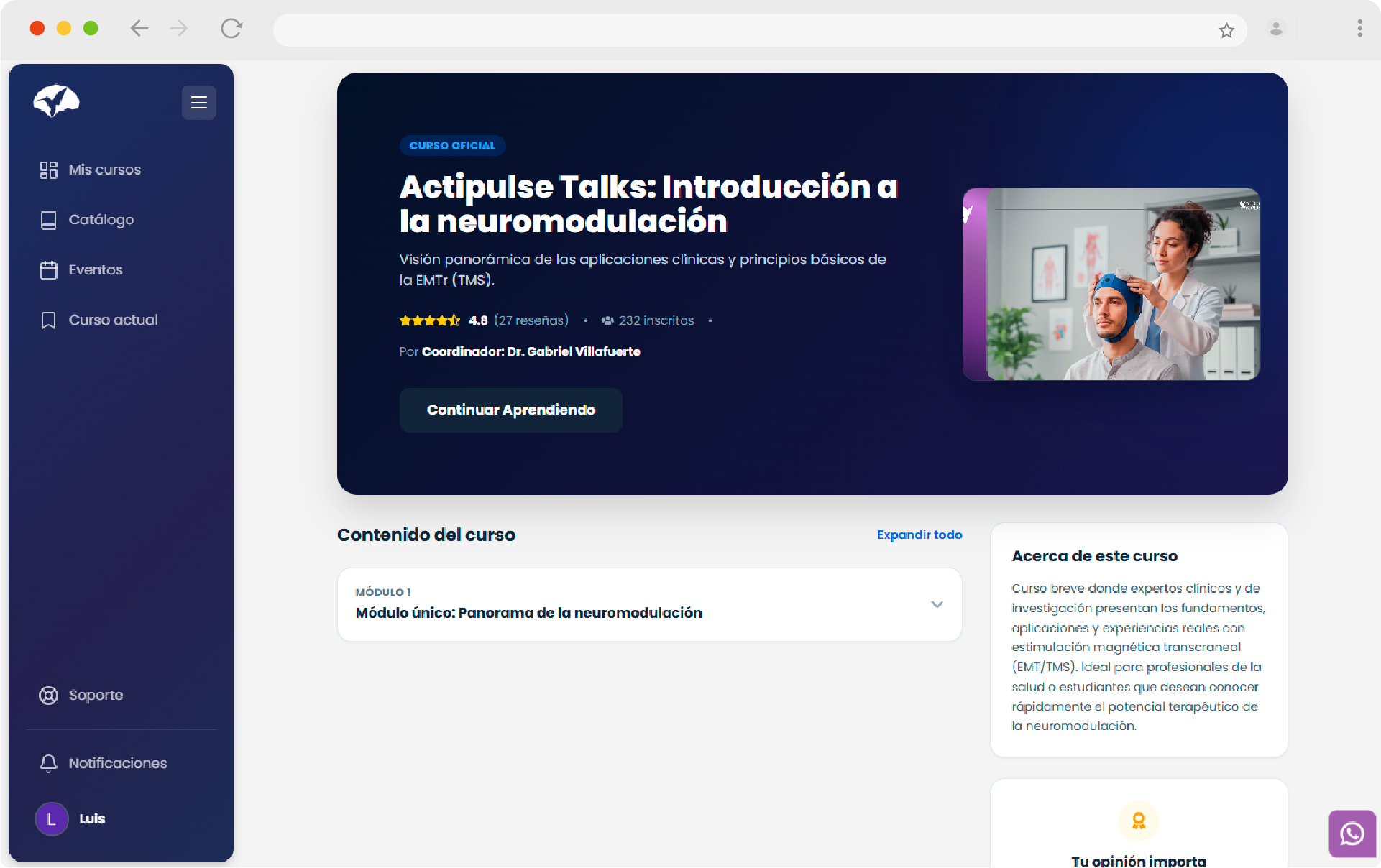Open Soporte in sidebar
Viewport: 1381px width, 868px height.
(x=96, y=695)
